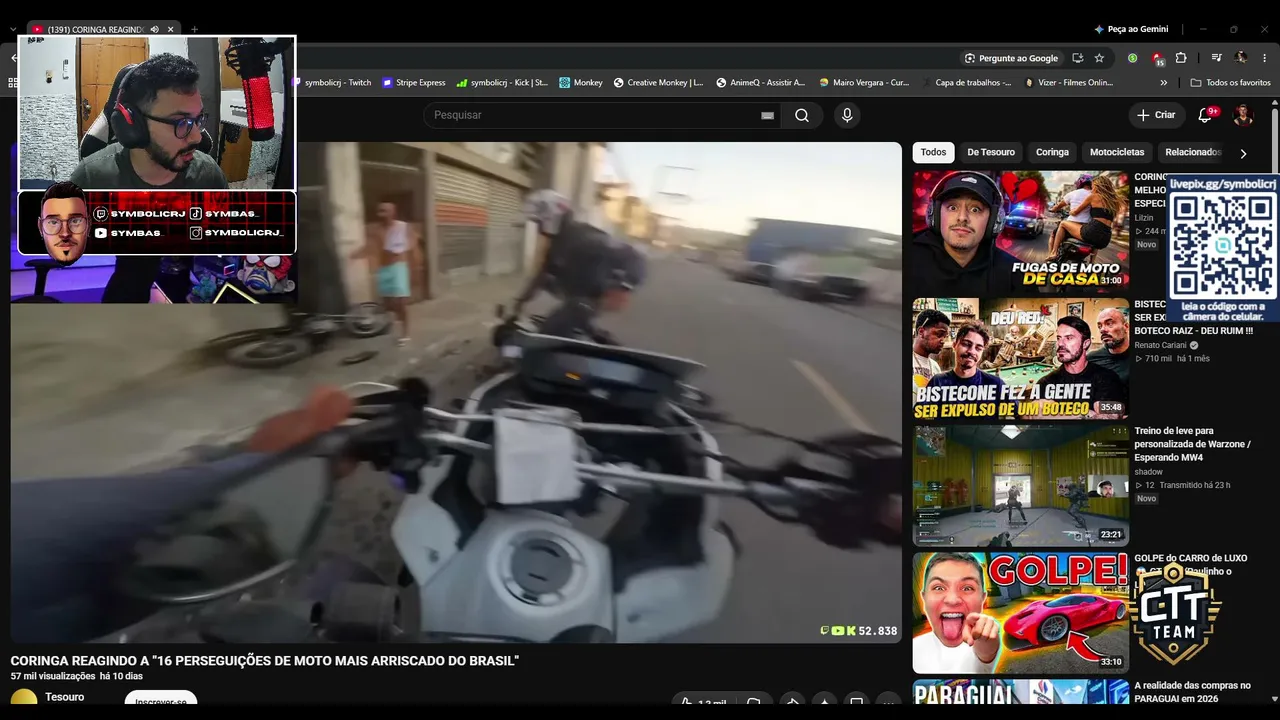Image resolution: width=1280 pixels, height=720 pixels.
Task: Select the Motocicletas filter chip
Action: pos(1117,152)
